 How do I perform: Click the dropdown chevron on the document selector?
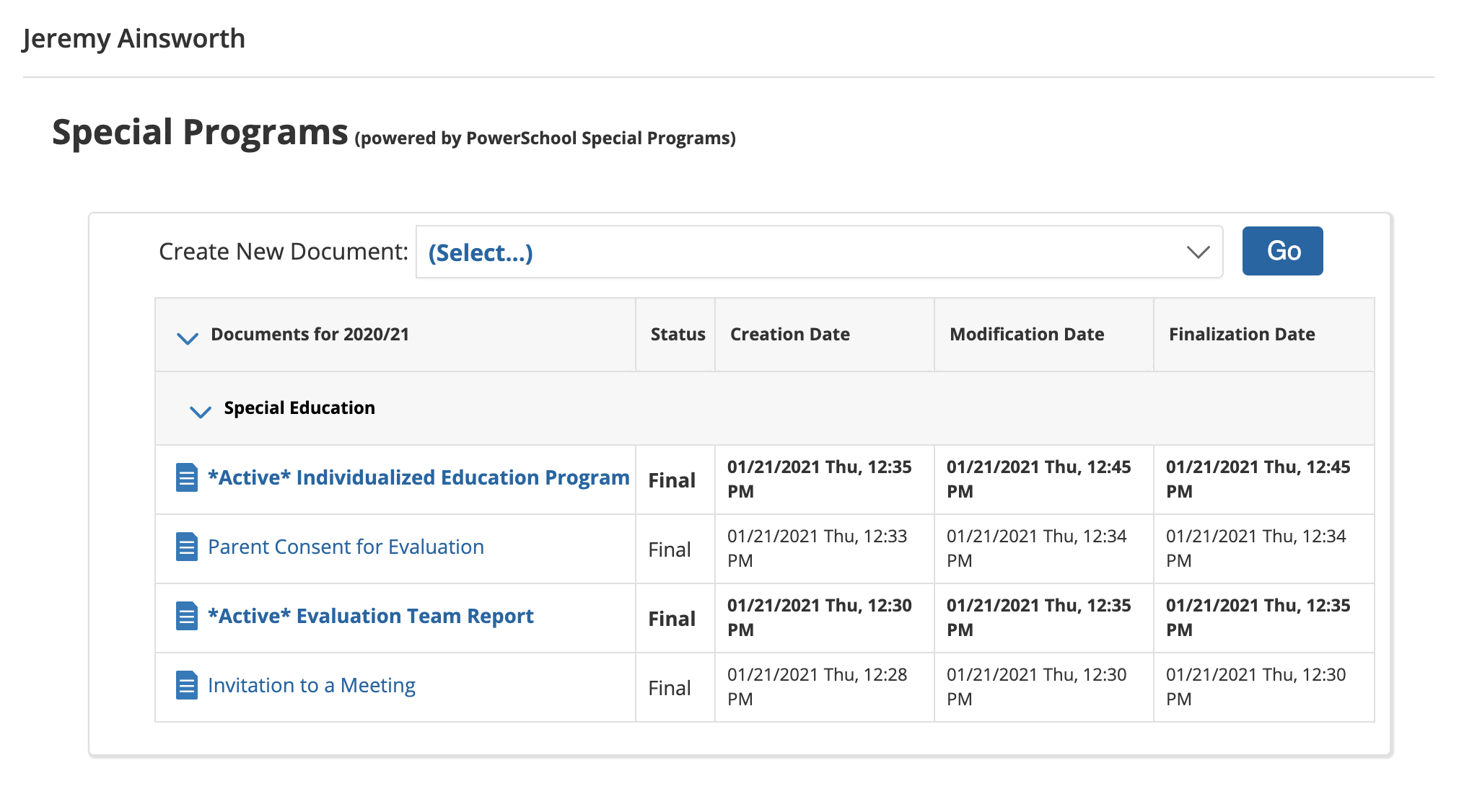tap(1198, 252)
